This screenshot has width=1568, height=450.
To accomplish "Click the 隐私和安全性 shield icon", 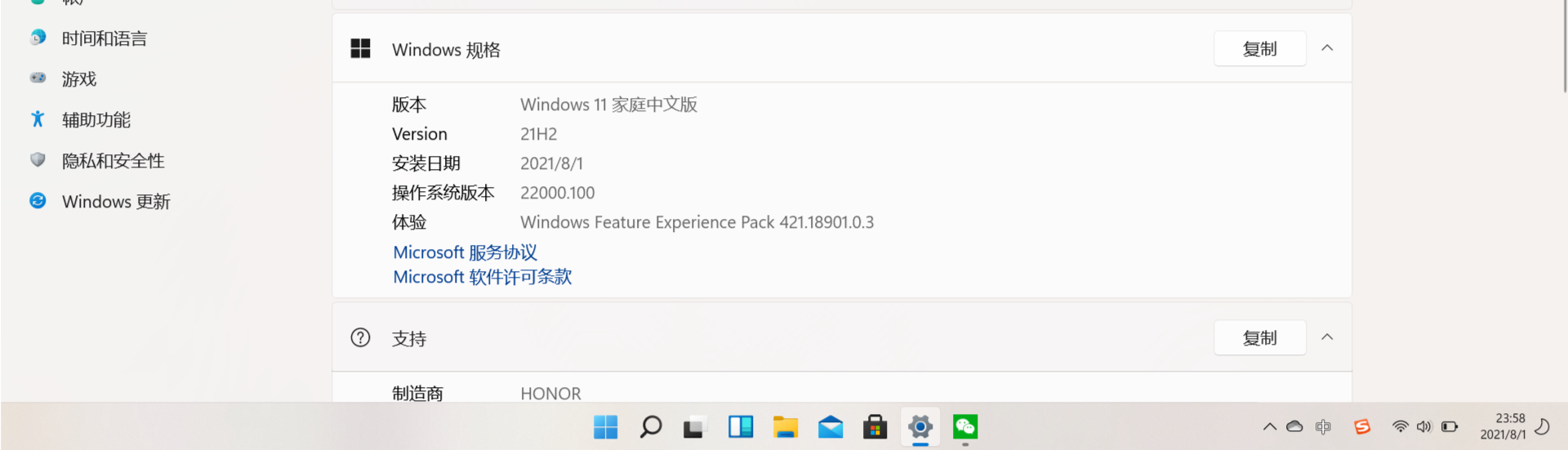I will tap(38, 160).
